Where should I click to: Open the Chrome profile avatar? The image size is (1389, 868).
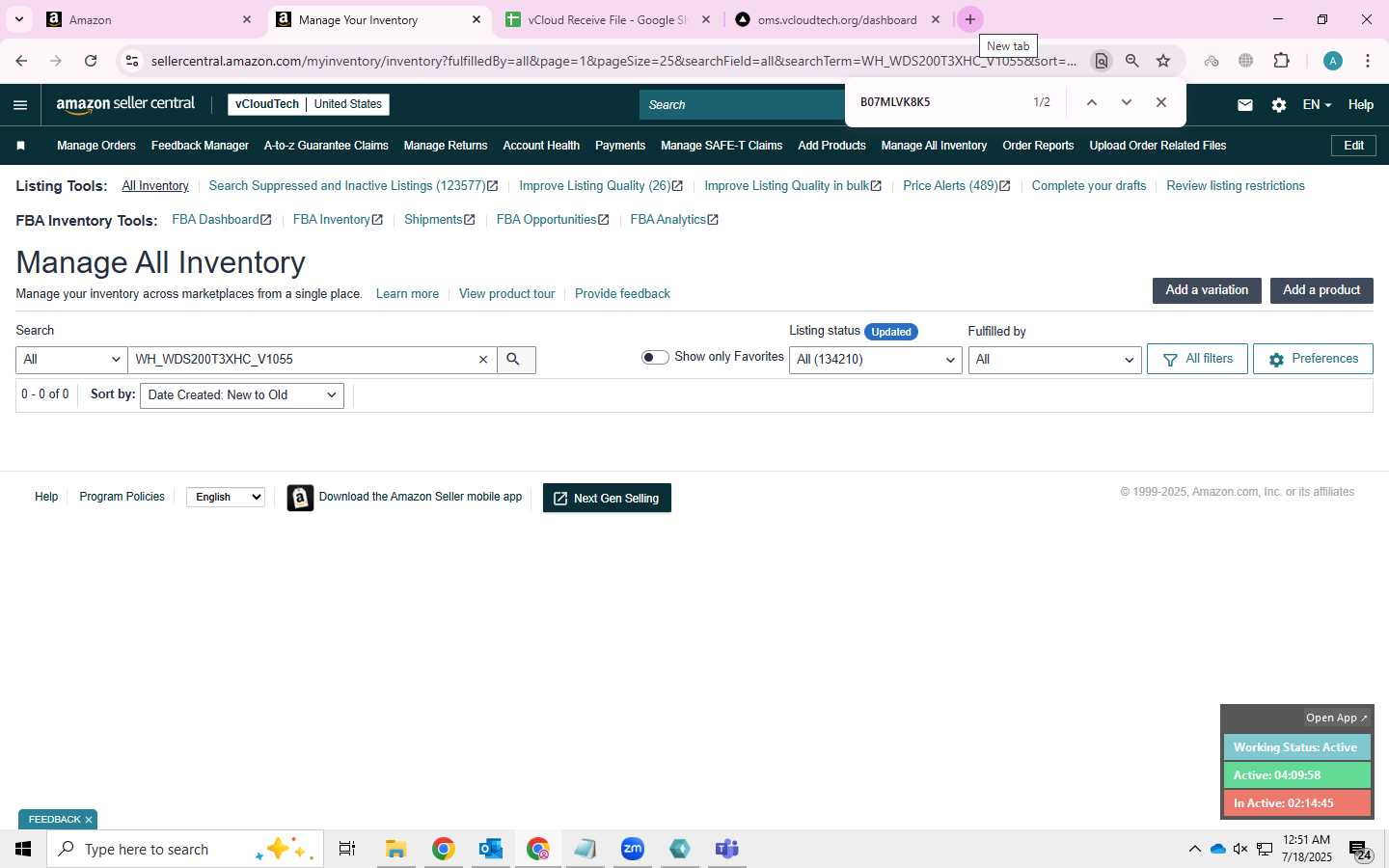pyautogui.click(x=1333, y=61)
